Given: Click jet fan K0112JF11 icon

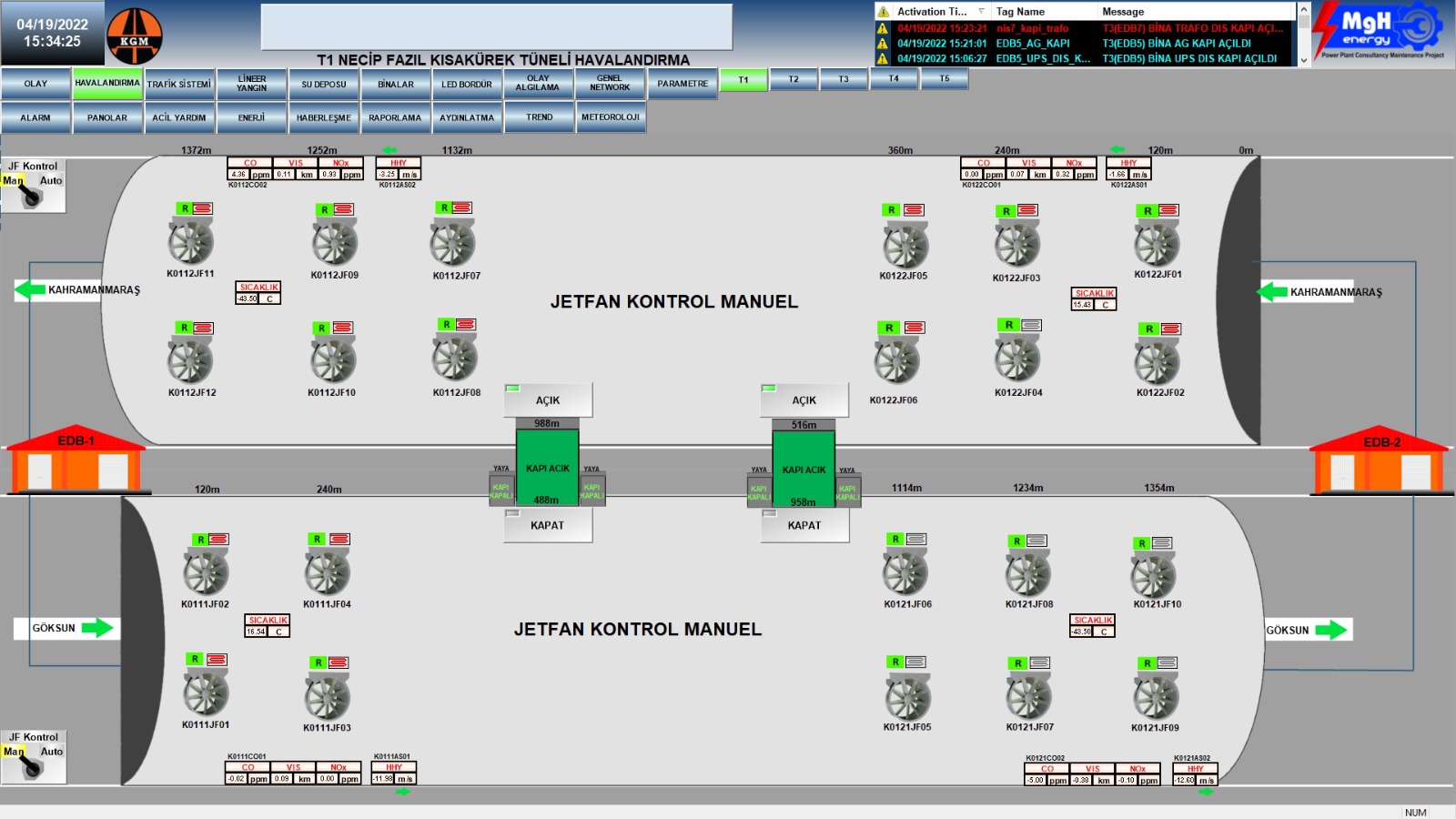Looking at the screenshot, I should (190, 241).
